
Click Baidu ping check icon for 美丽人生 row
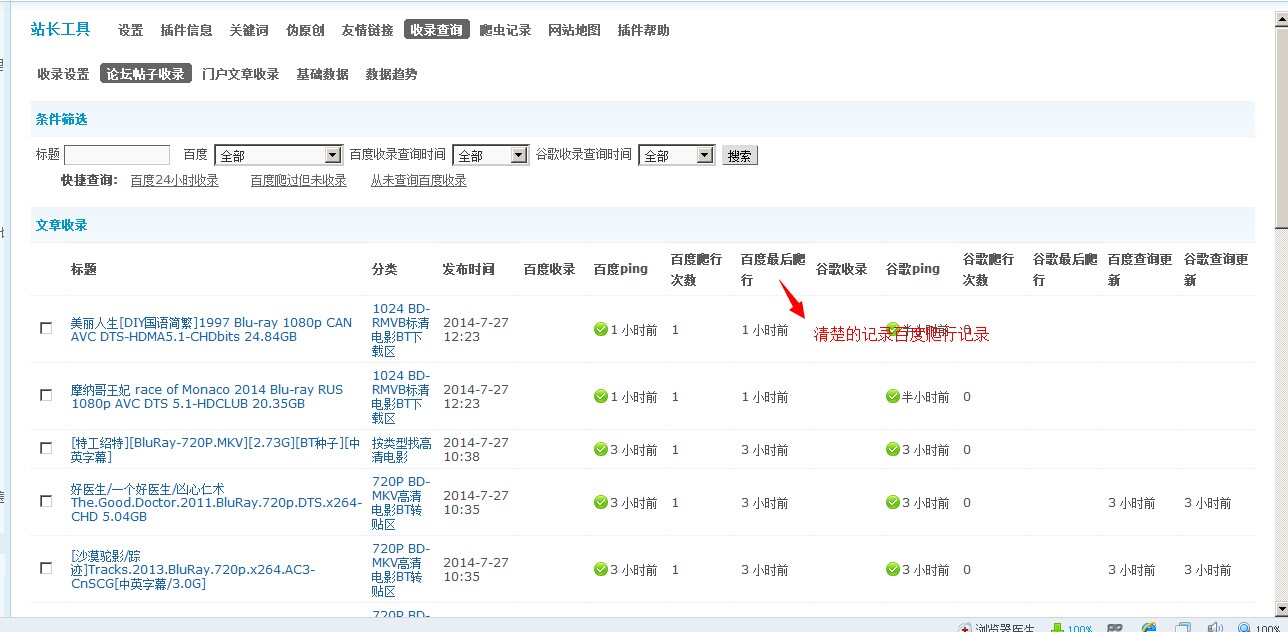tap(600, 329)
